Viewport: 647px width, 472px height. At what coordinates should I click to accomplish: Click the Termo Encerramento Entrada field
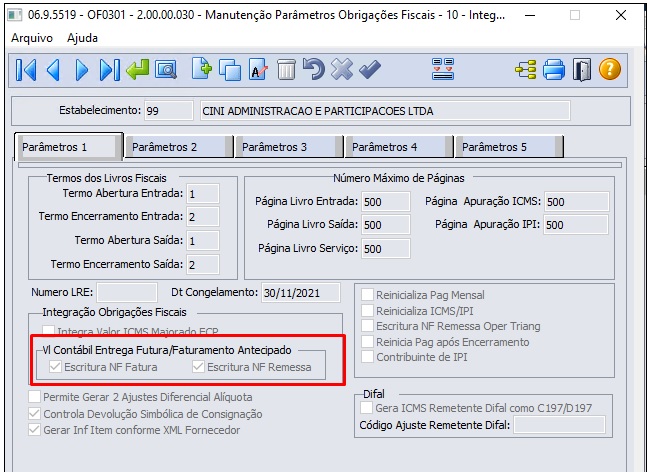tap(203, 217)
